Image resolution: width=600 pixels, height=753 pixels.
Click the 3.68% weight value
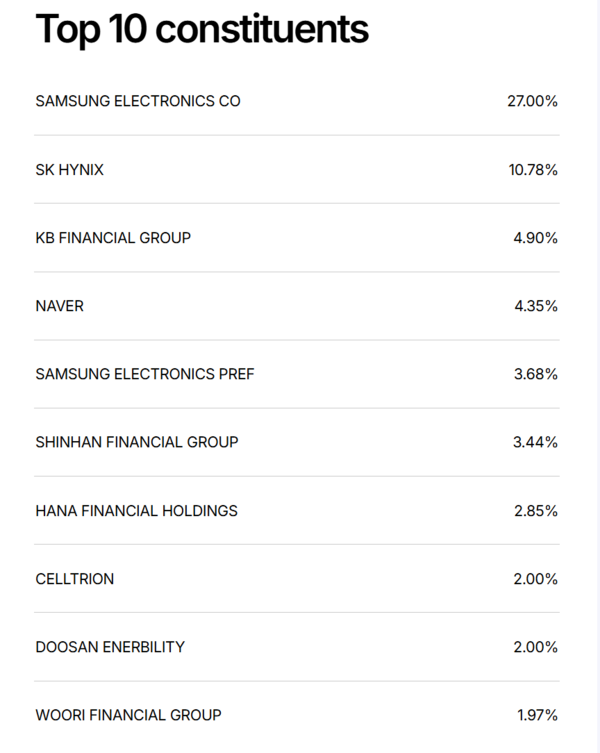[536, 374]
